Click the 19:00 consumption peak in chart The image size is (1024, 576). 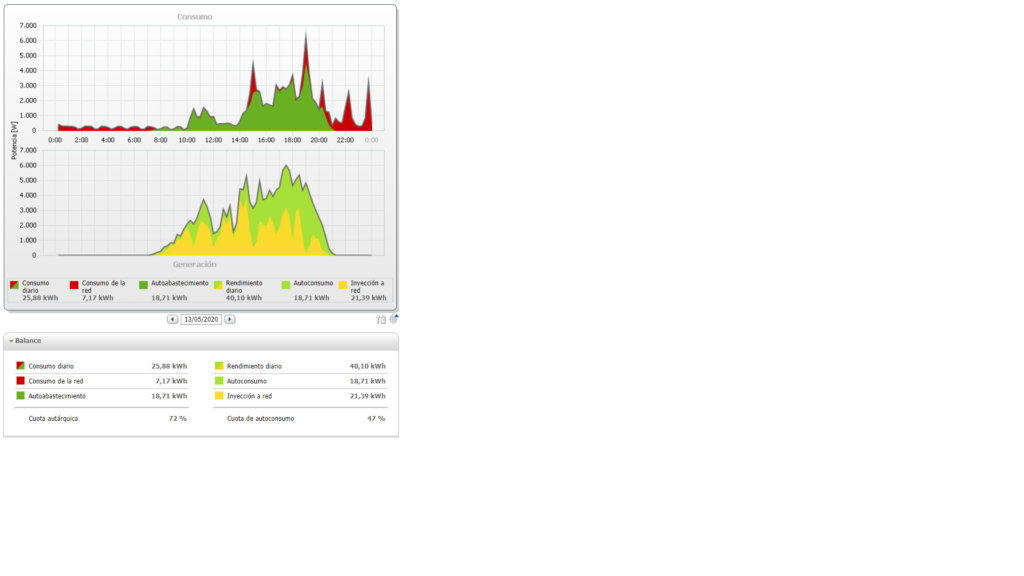[306, 35]
